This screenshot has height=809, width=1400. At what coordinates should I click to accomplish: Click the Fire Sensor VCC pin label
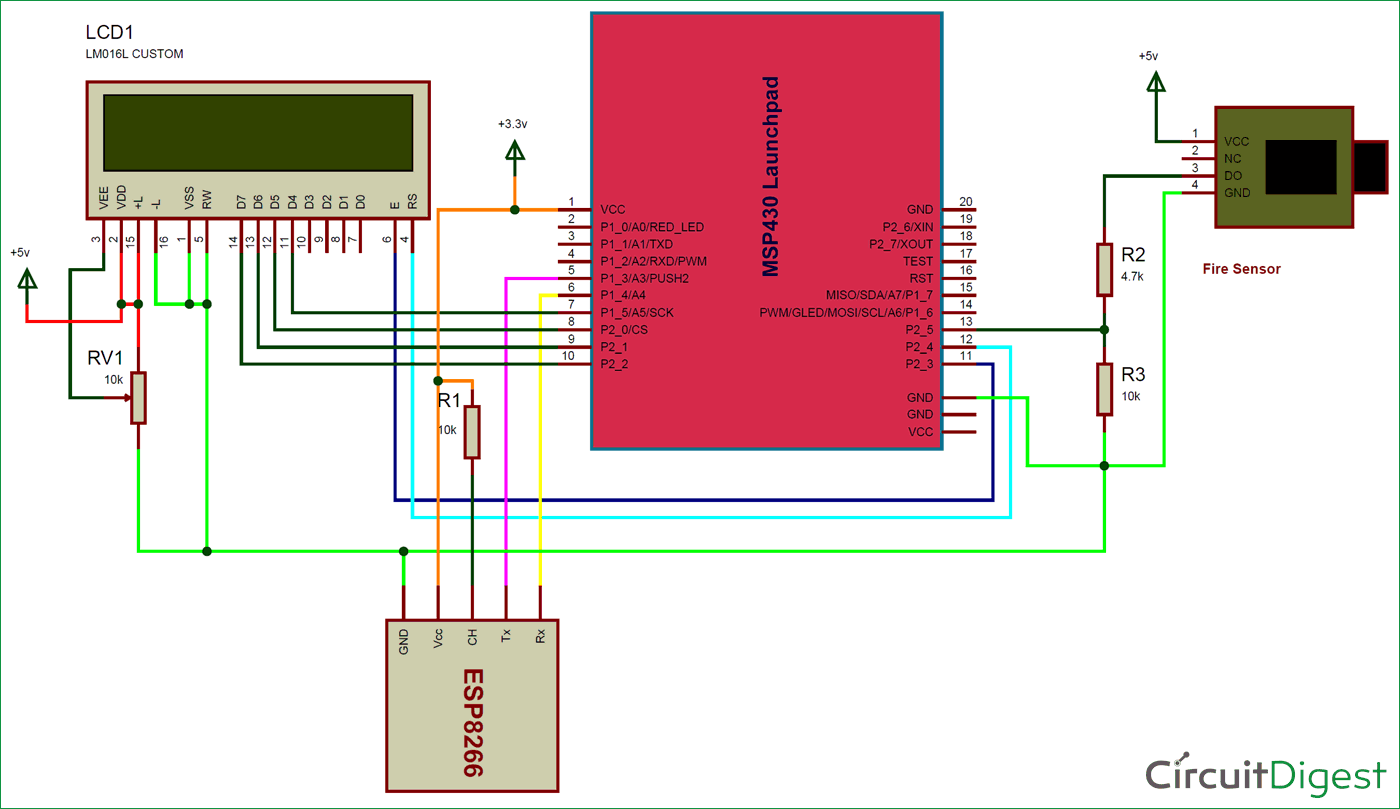pyautogui.click(x=1237, y=141)
